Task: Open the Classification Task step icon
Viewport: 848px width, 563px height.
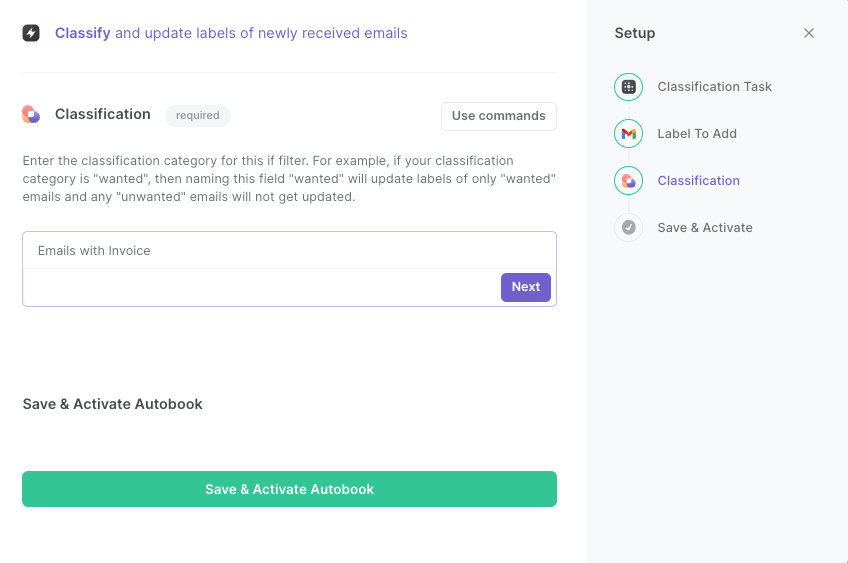Action: click(x=628, y=87)
